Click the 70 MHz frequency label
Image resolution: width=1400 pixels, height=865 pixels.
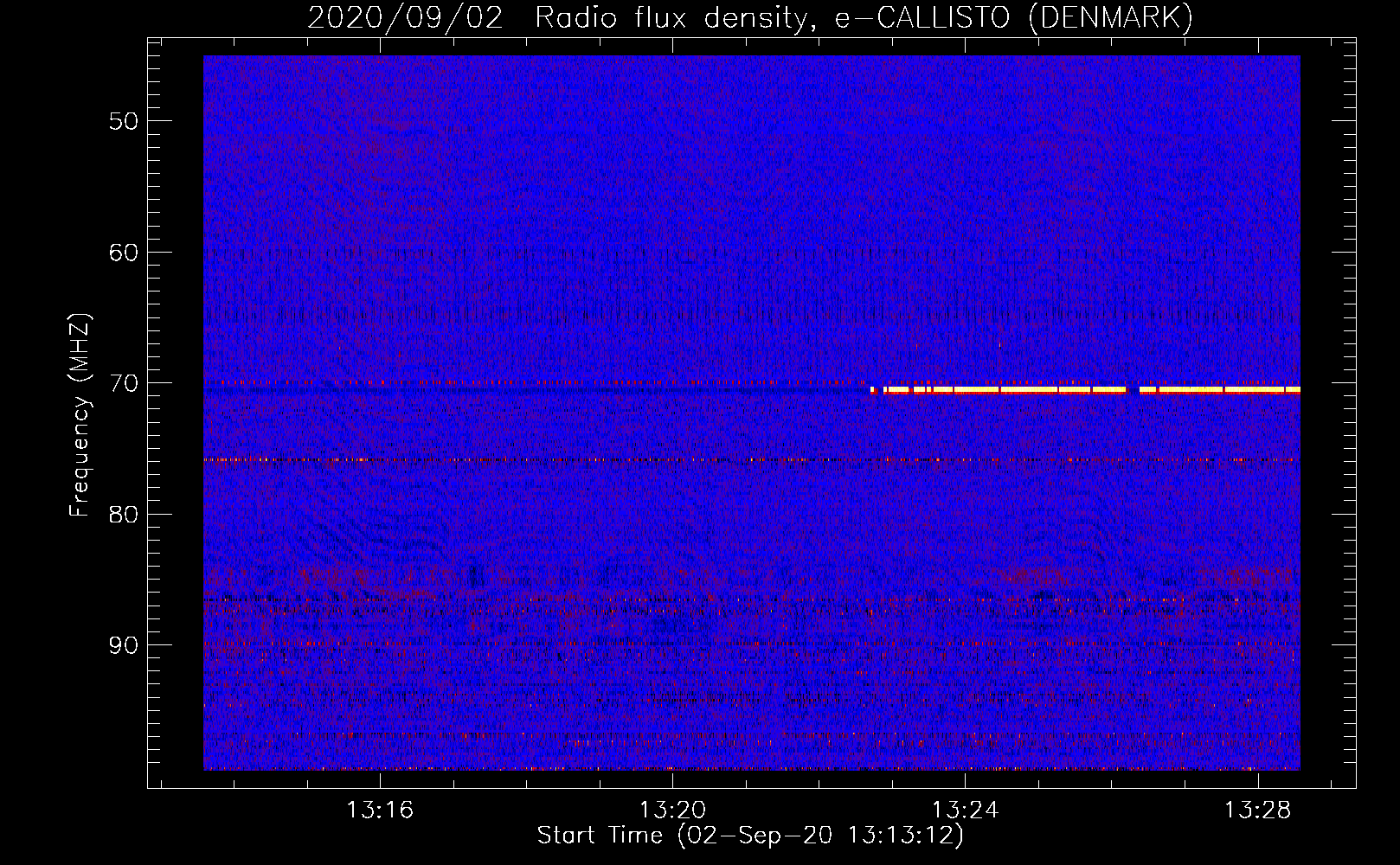(x=124, y=383)
